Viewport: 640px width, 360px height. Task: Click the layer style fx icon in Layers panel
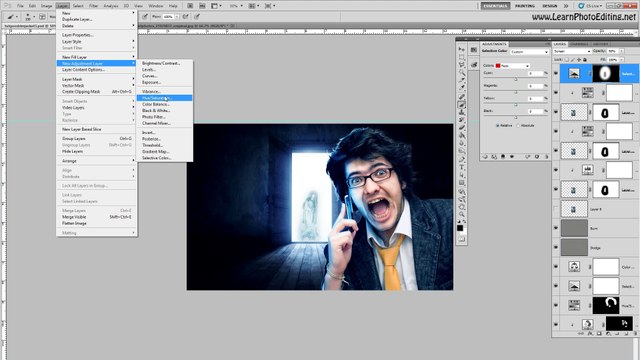pos(591,333)
